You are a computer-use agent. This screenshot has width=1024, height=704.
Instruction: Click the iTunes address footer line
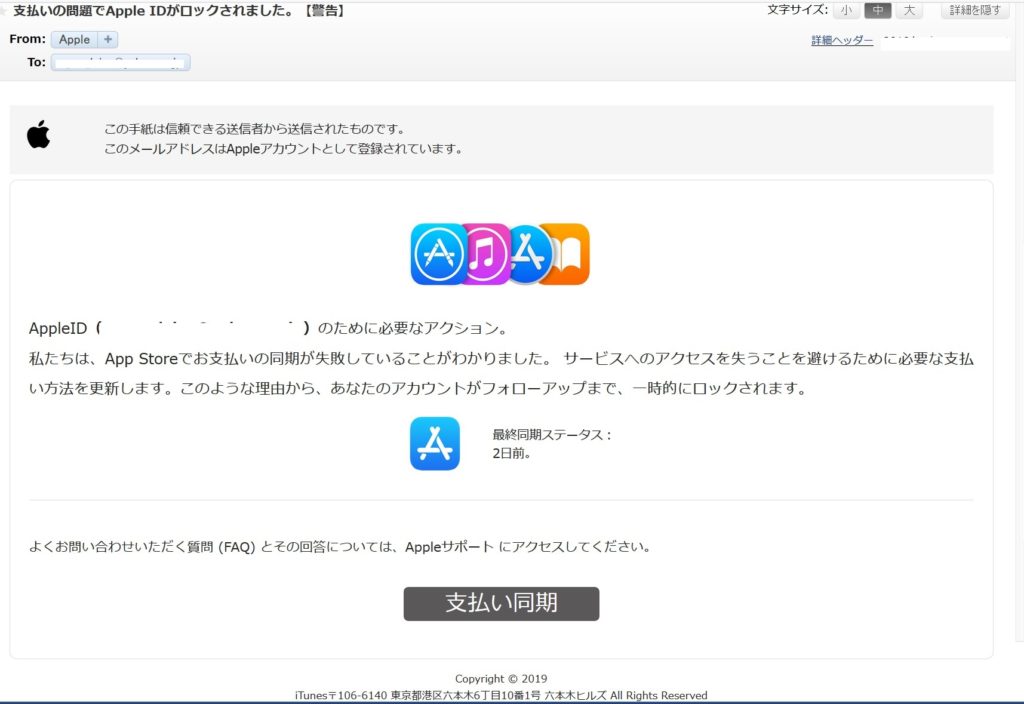(501, 696)
